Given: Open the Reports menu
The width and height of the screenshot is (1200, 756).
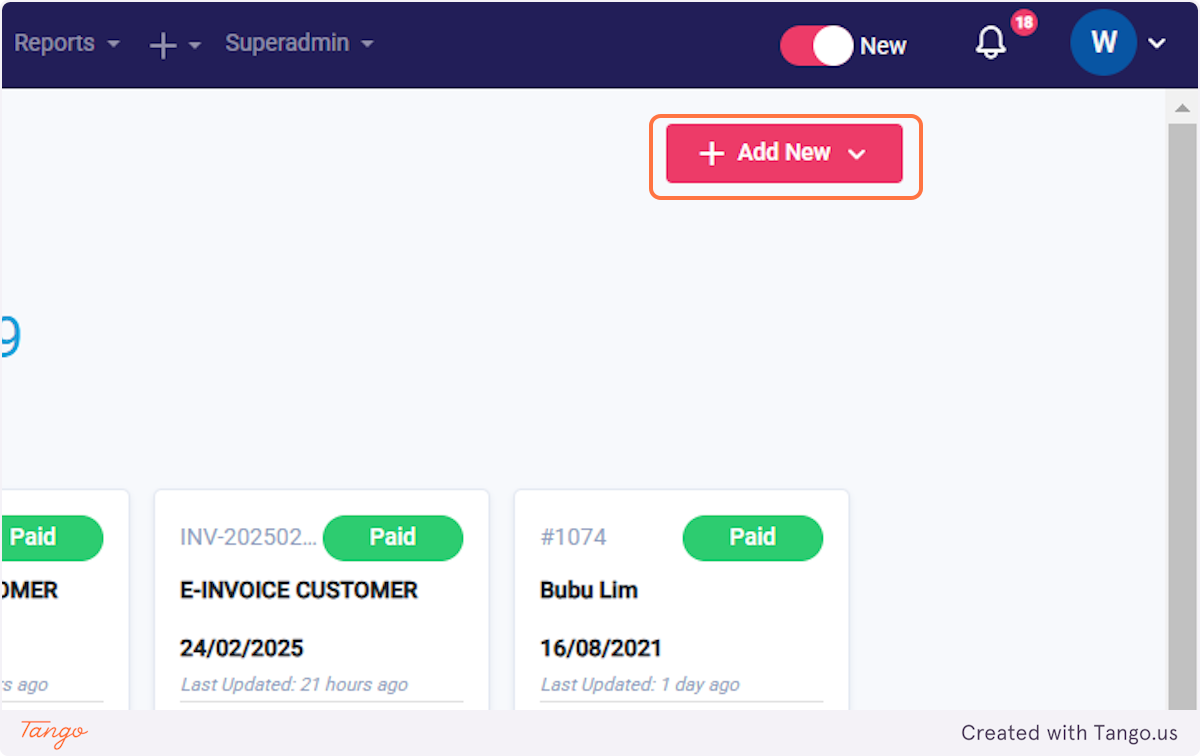Looking at the screenshot, I should [x=67, y=43].
